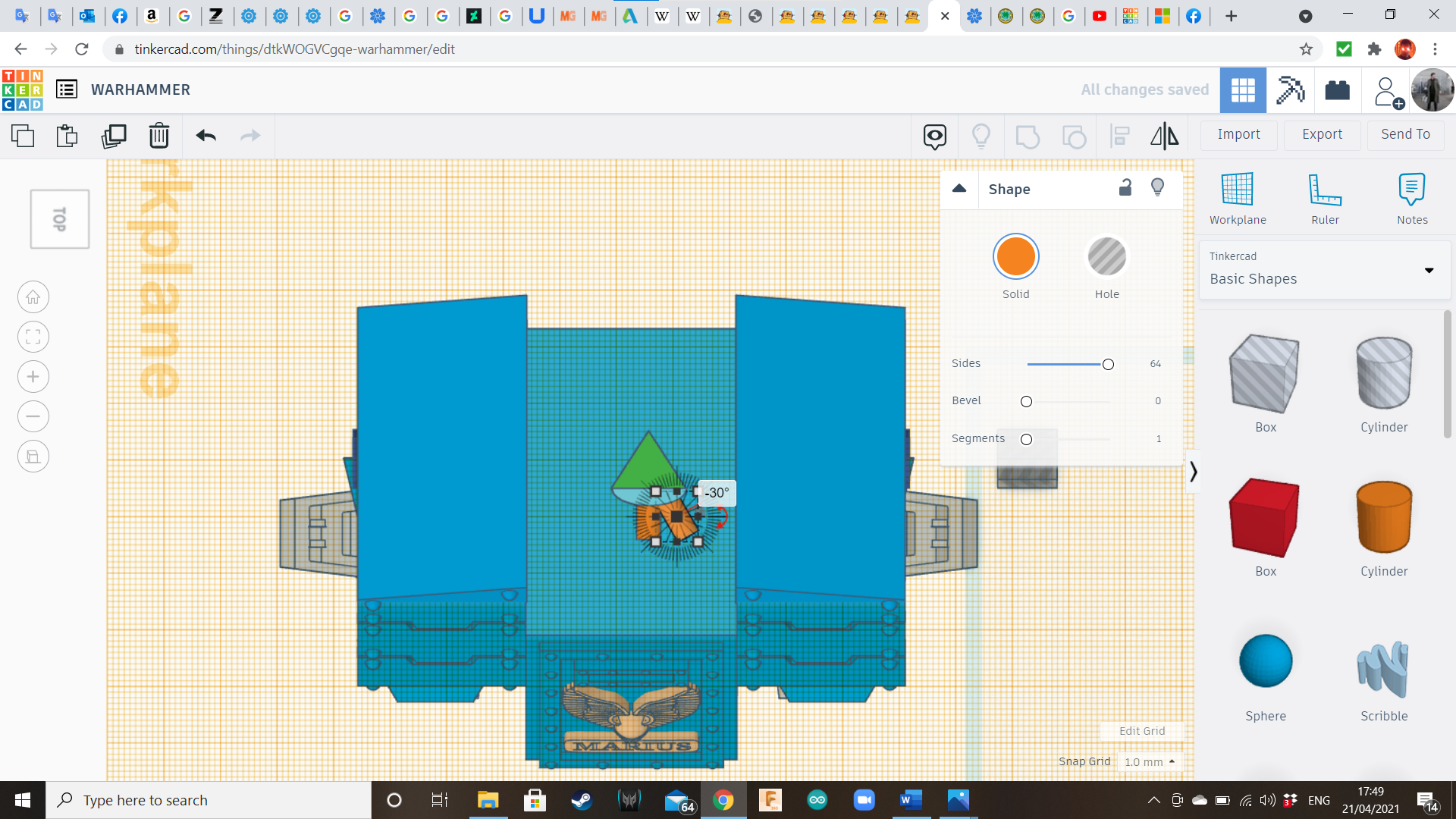The width and height of the screenshot is (1456, 819).
Task: Open the user profile avatar
Action: click(1432, 89)
